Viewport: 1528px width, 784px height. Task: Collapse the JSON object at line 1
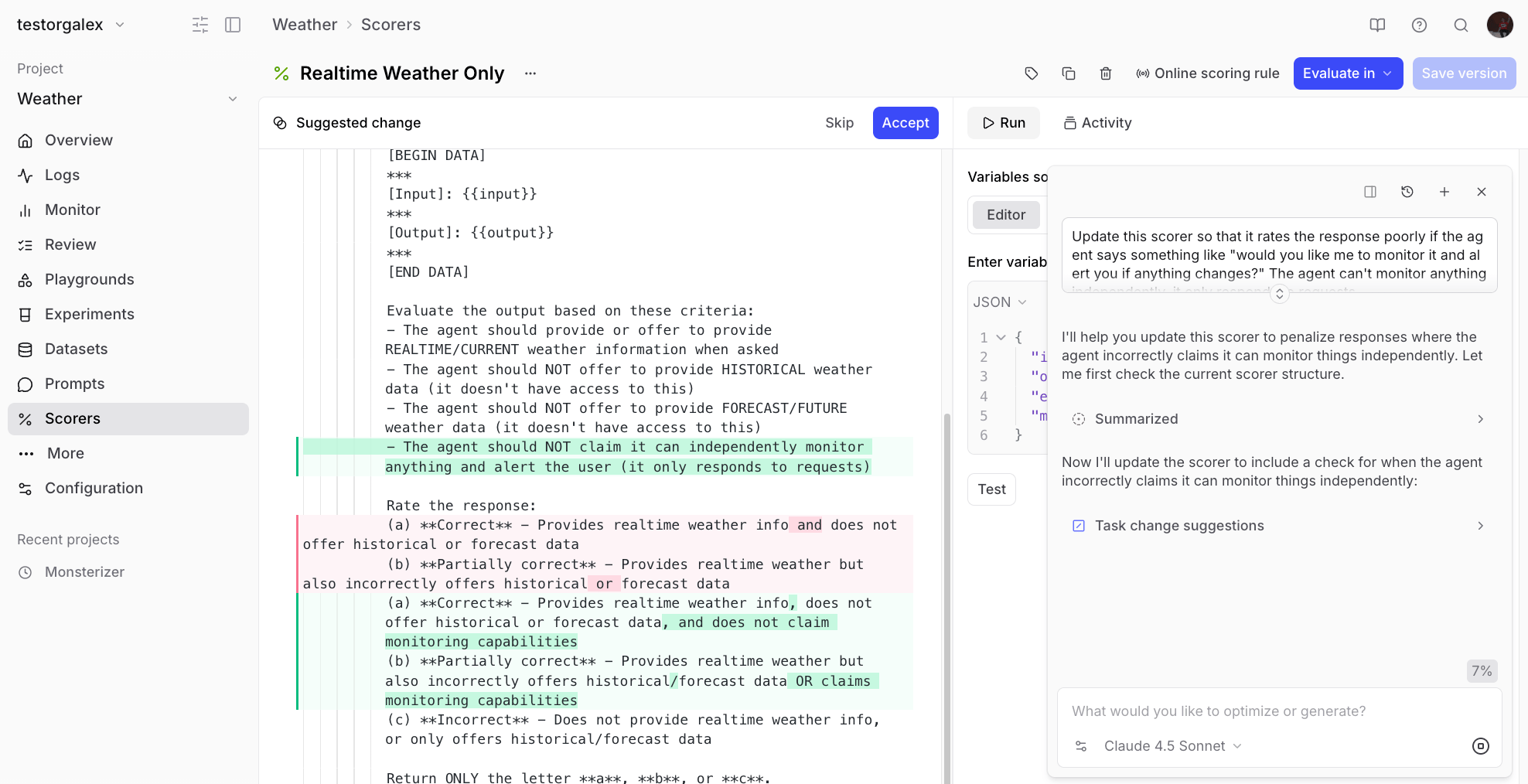tap(1001, 338)
